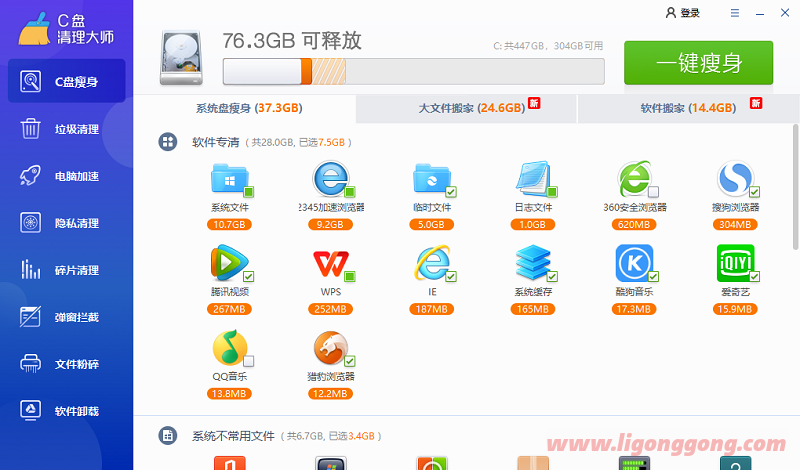Check the 360安全浏览器 checkbox
This screenshot has width=800, height=470.
[654, 192]
